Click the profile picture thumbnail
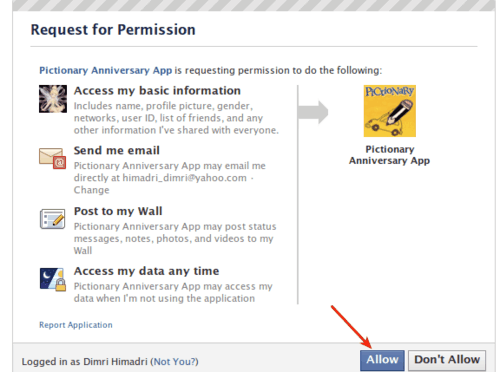This screenshot has width=500, height=372. 53,99
